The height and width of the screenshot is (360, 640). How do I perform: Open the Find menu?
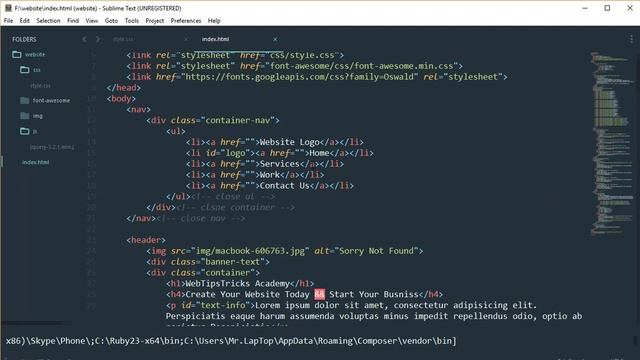pos(73,21)
